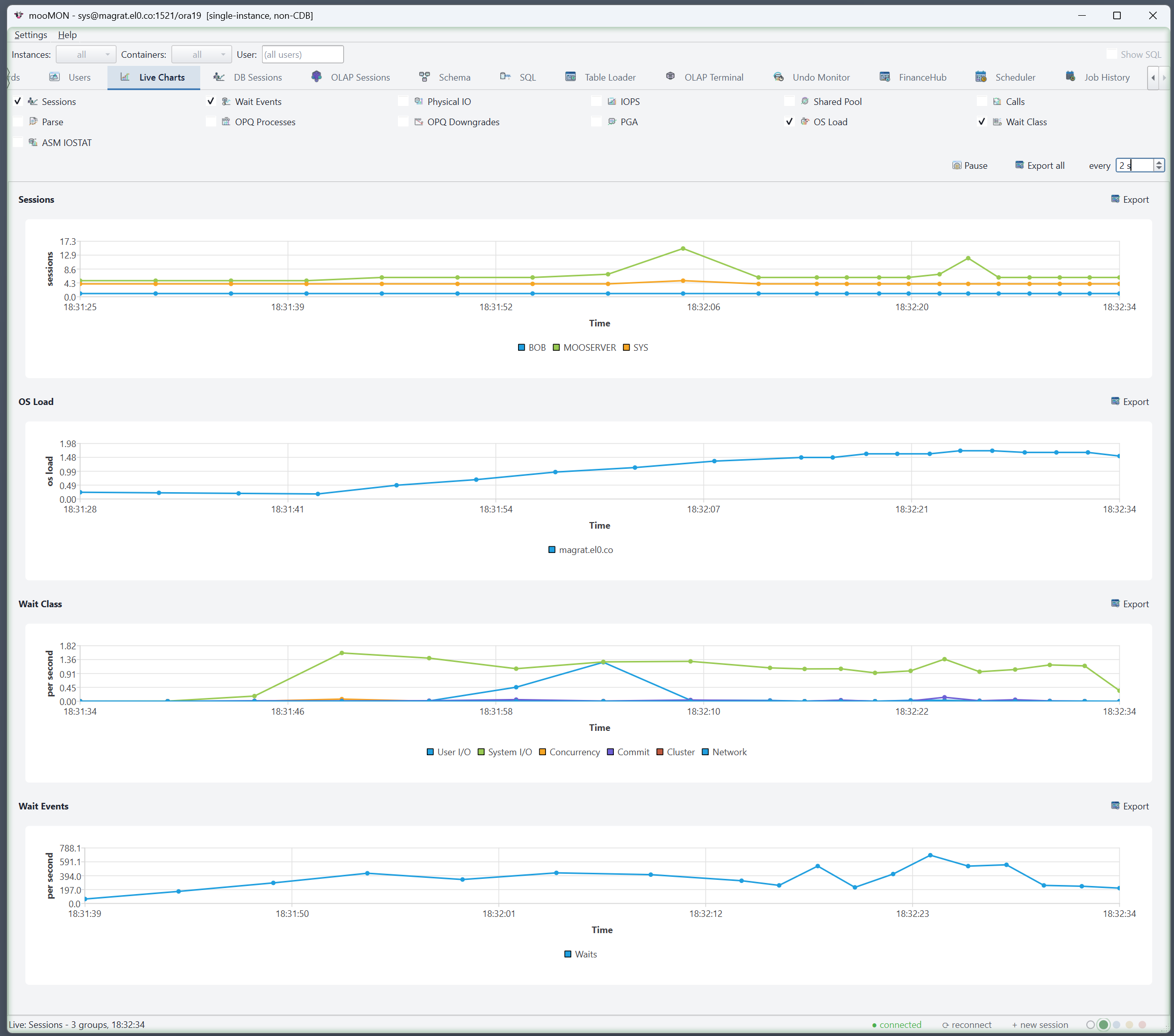This screenshot has height=1036, width=1174.
Task: Click the reconnect link in status bar
Action: point(967,1024)
